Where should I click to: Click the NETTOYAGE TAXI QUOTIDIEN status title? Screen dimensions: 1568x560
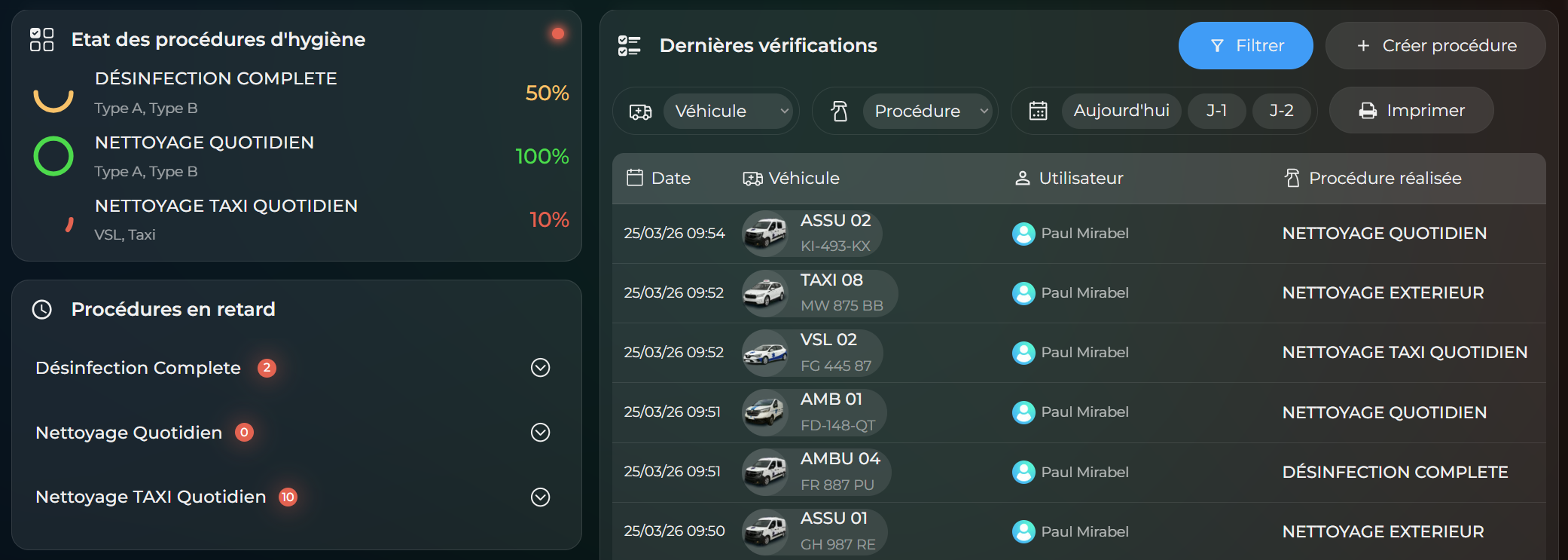[226, 206]
